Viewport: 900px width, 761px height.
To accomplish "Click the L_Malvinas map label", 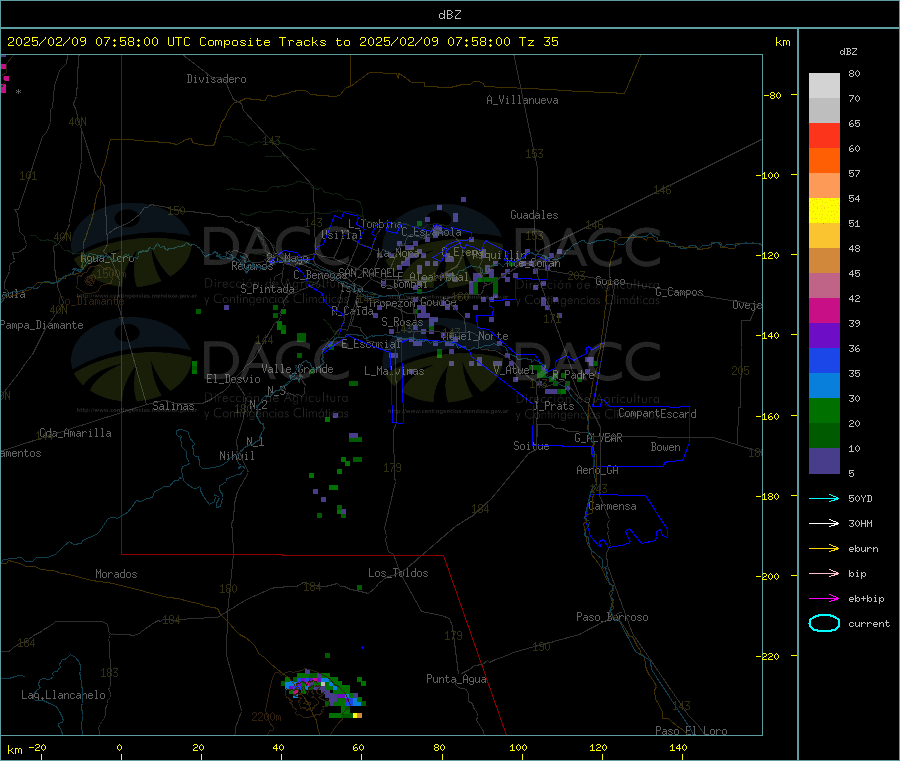I will (394, 371).
